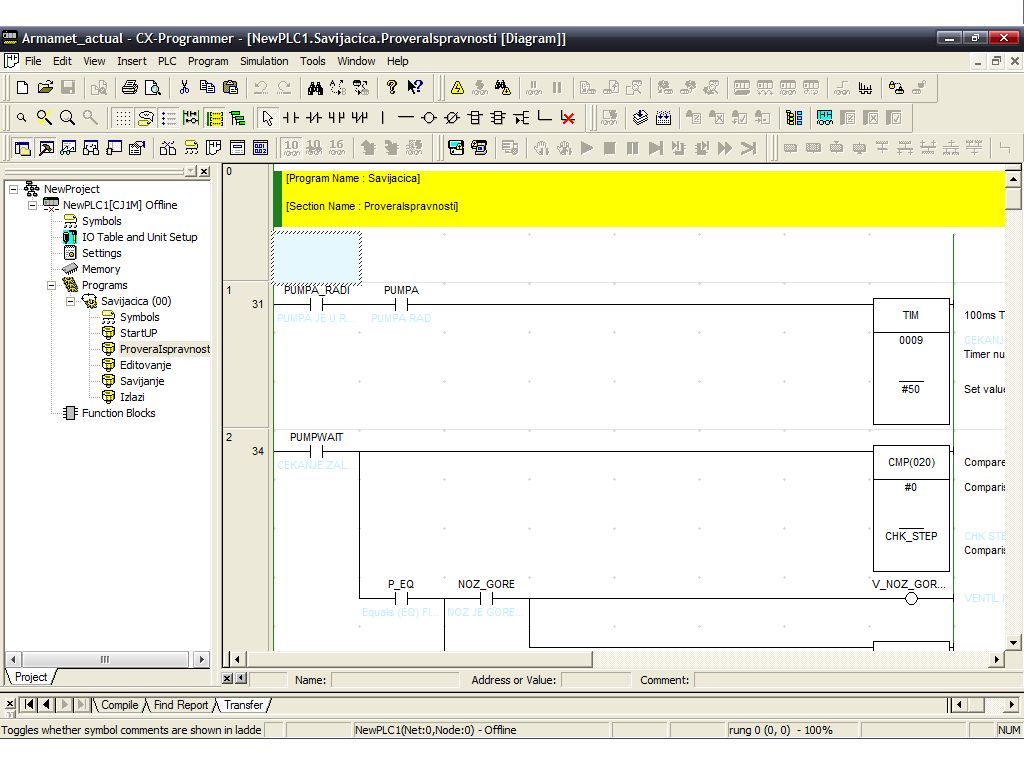
Task: Click the yellow warning triangle icon
Action: click(457, 88)
